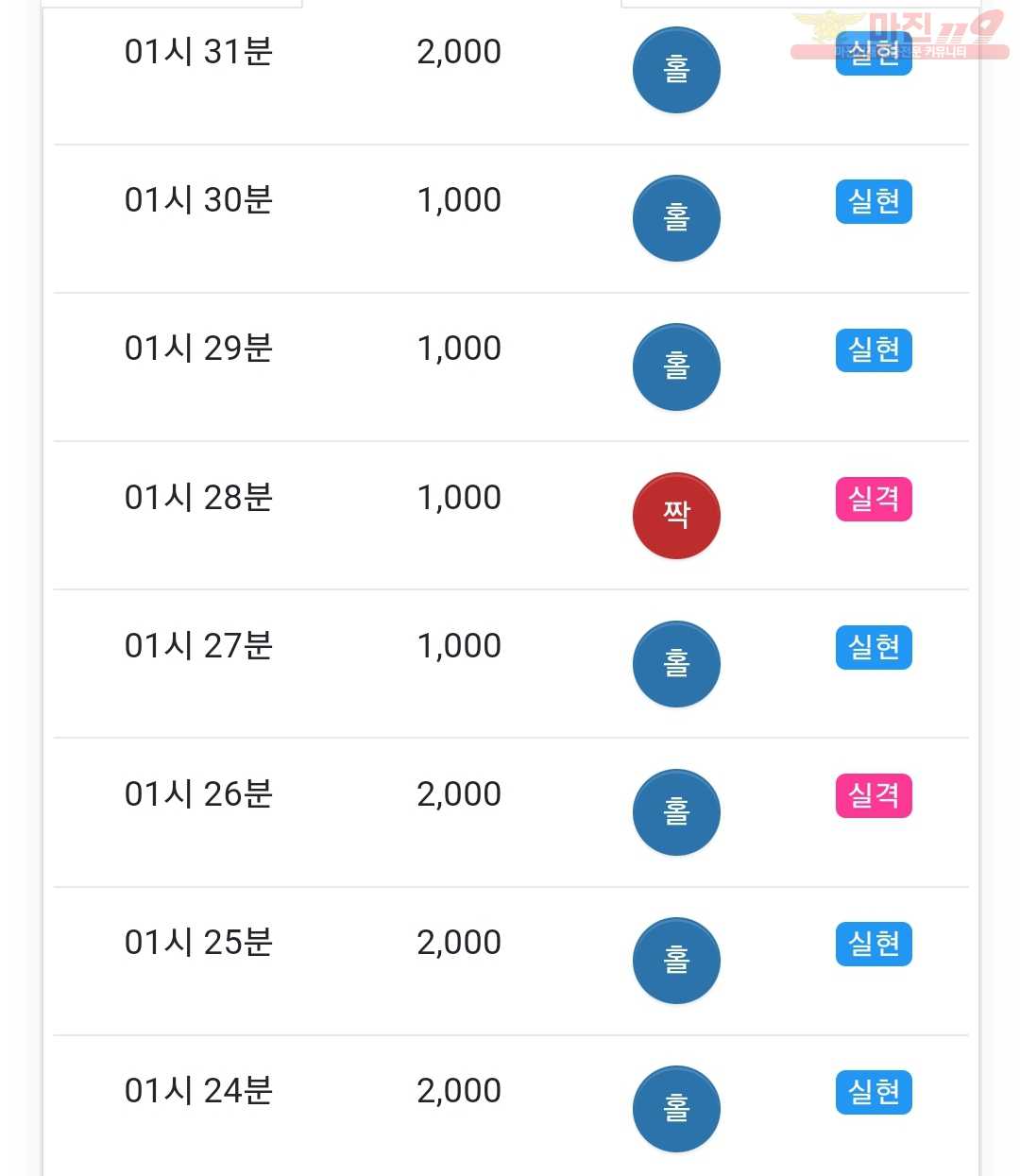Click the 1,000 amount at 01시 30분
The width and height of the screenshot is (1020, 1176).
[459, 200]
